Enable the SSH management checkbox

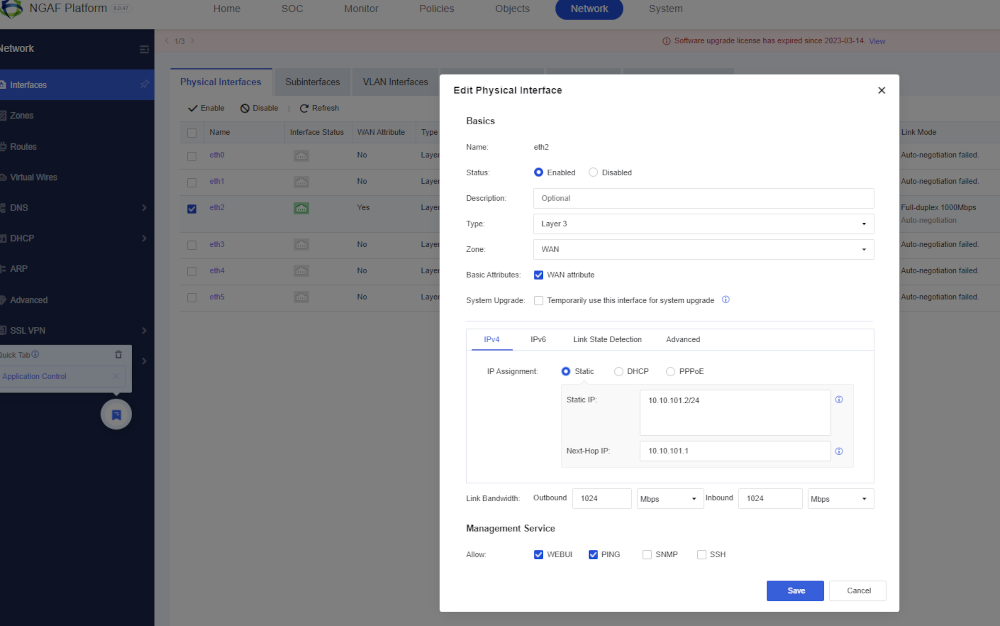(702, 555)
